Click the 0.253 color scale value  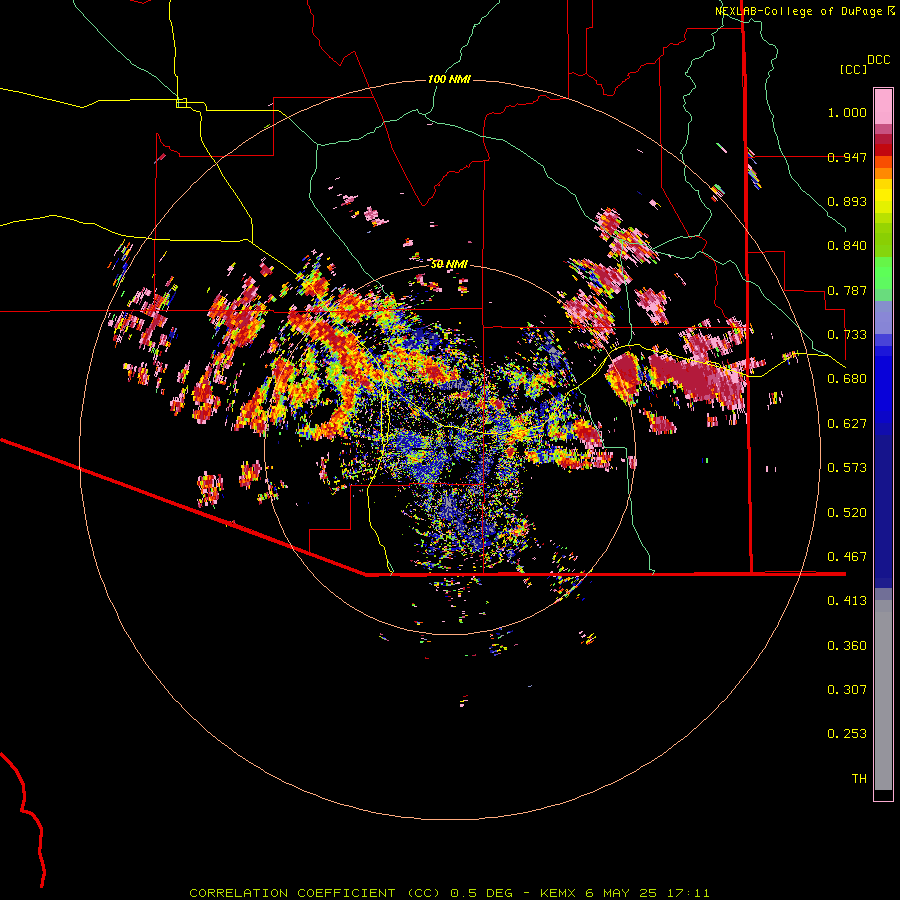847,734
